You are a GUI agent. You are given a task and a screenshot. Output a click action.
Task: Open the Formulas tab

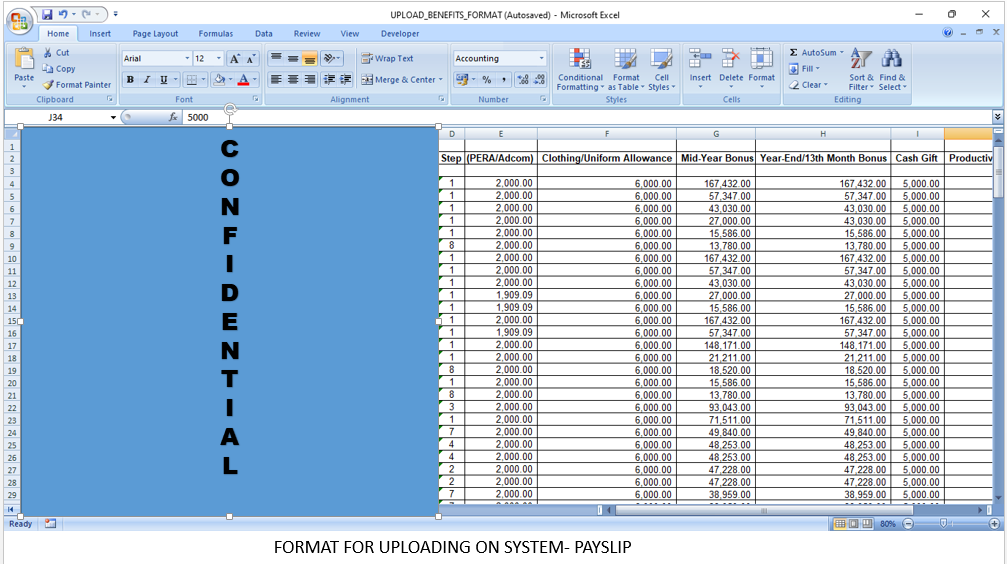(216, 33)
